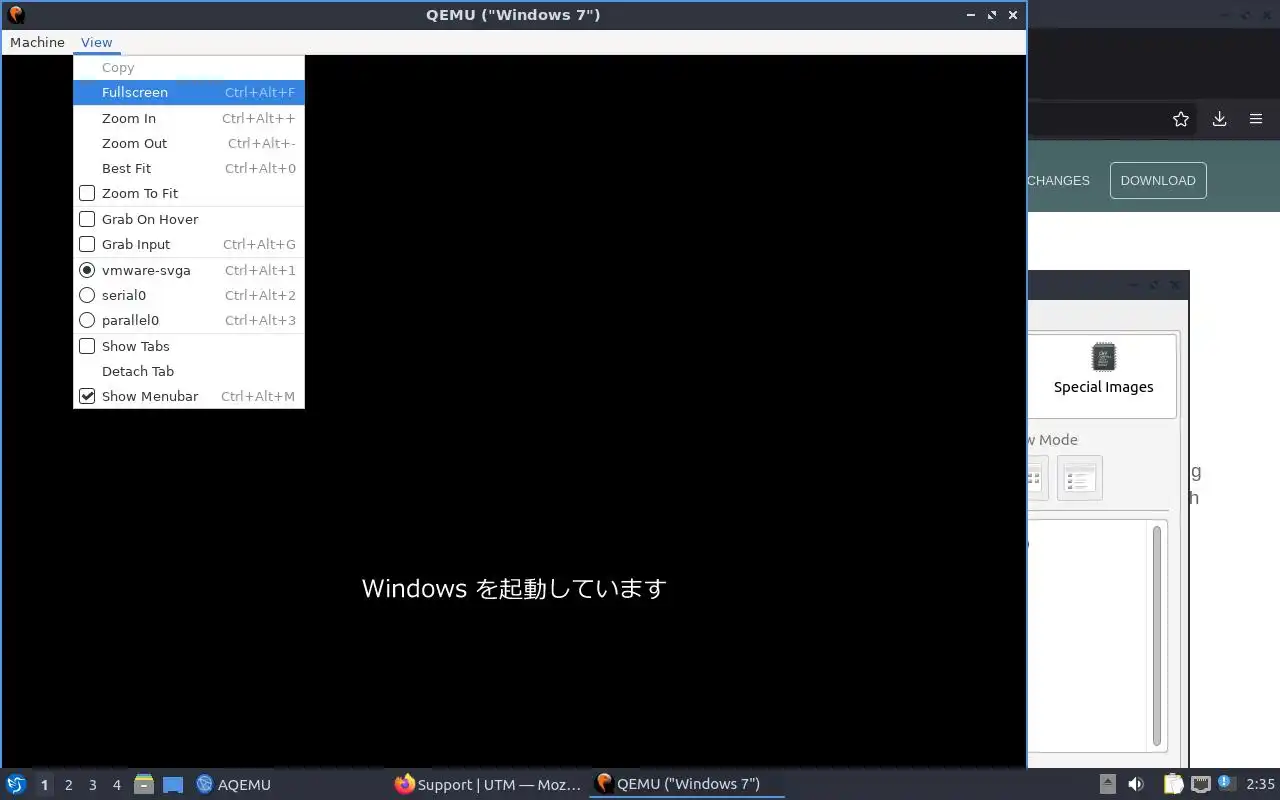1280x800 pixels.
Task: Click the CHANGES link on the webpage
Action: tap(1058, 180)
